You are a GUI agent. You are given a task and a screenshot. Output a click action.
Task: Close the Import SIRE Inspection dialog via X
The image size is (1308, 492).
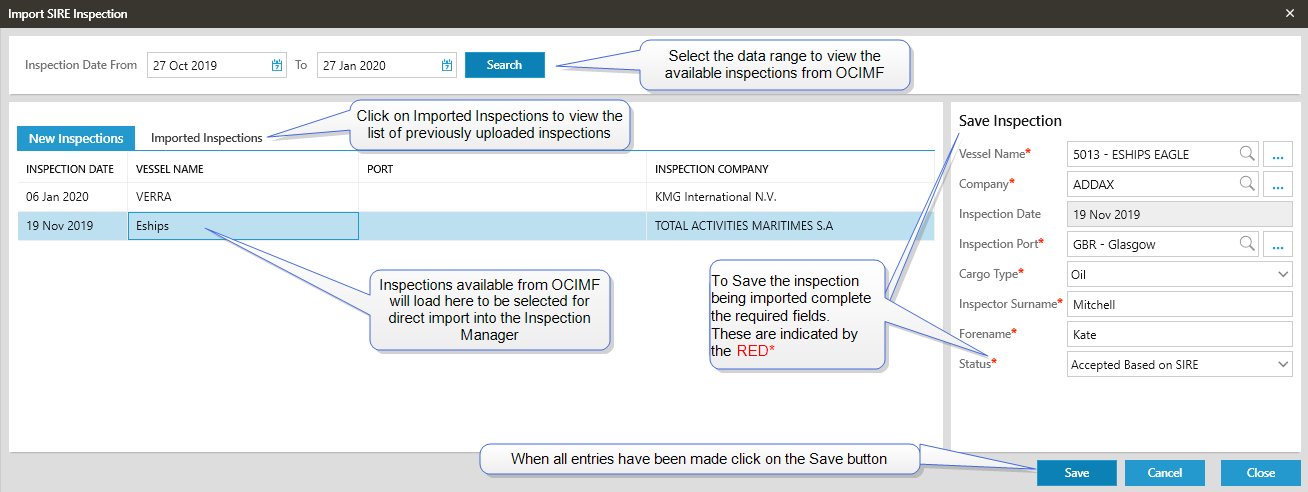(x=1290, y=14)
